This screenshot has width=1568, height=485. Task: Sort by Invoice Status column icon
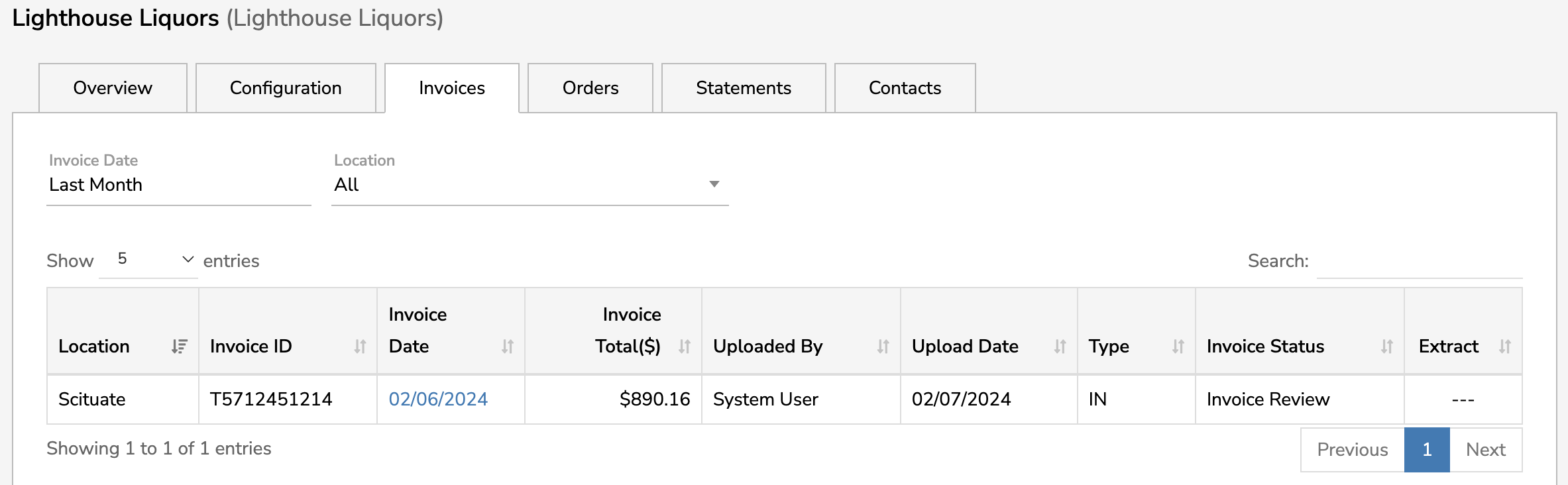(1386, 347)
